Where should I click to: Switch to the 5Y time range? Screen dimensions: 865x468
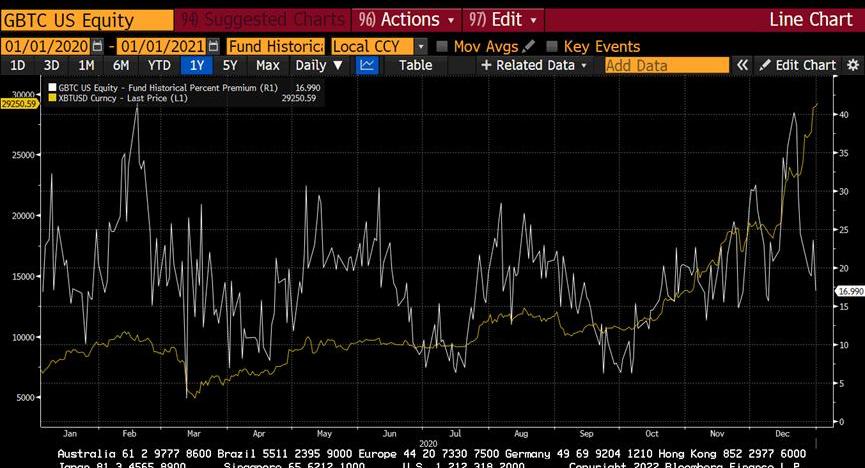pyautogui.click(x=230, y=65)
